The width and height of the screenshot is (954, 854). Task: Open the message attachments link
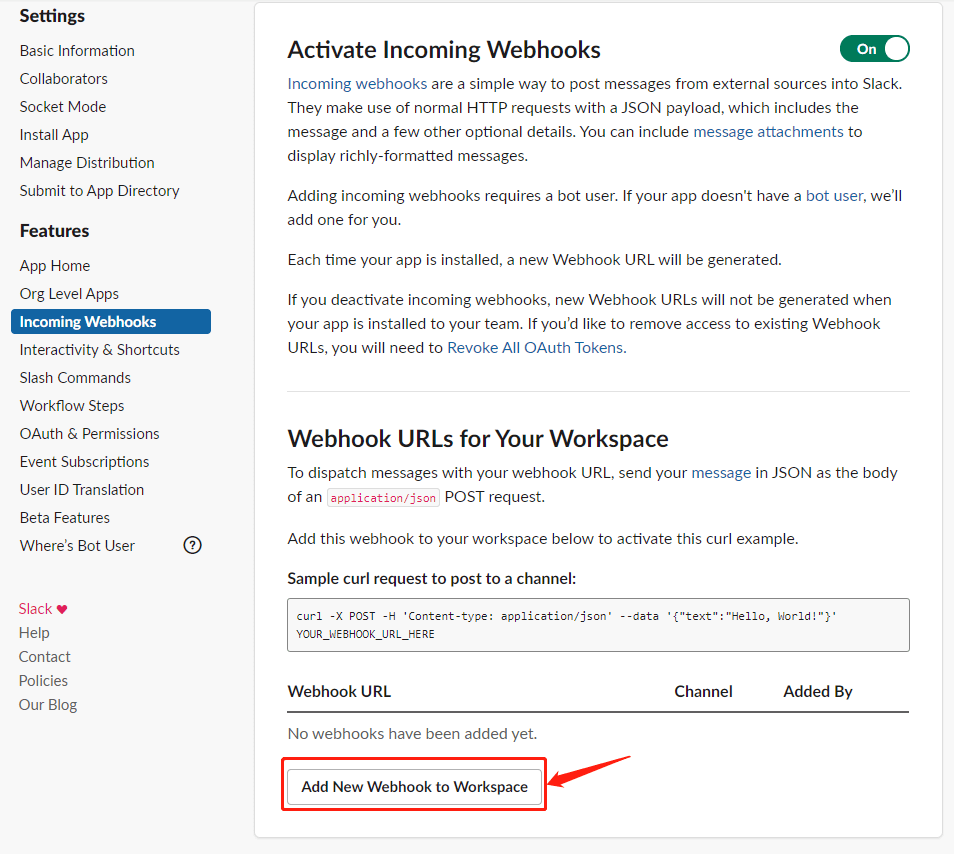coord(768,132)
